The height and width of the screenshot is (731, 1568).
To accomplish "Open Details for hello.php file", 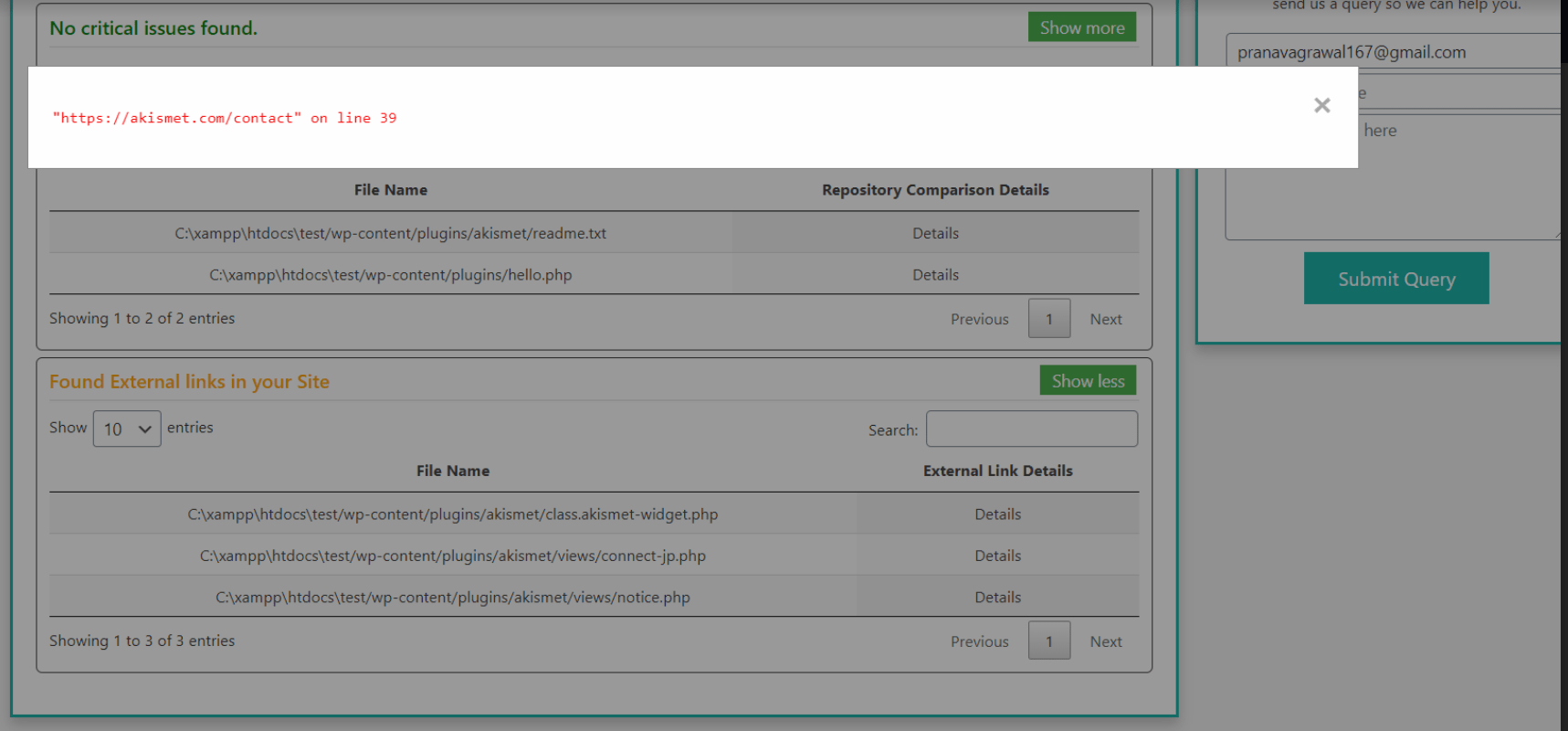I will (935, 275).
